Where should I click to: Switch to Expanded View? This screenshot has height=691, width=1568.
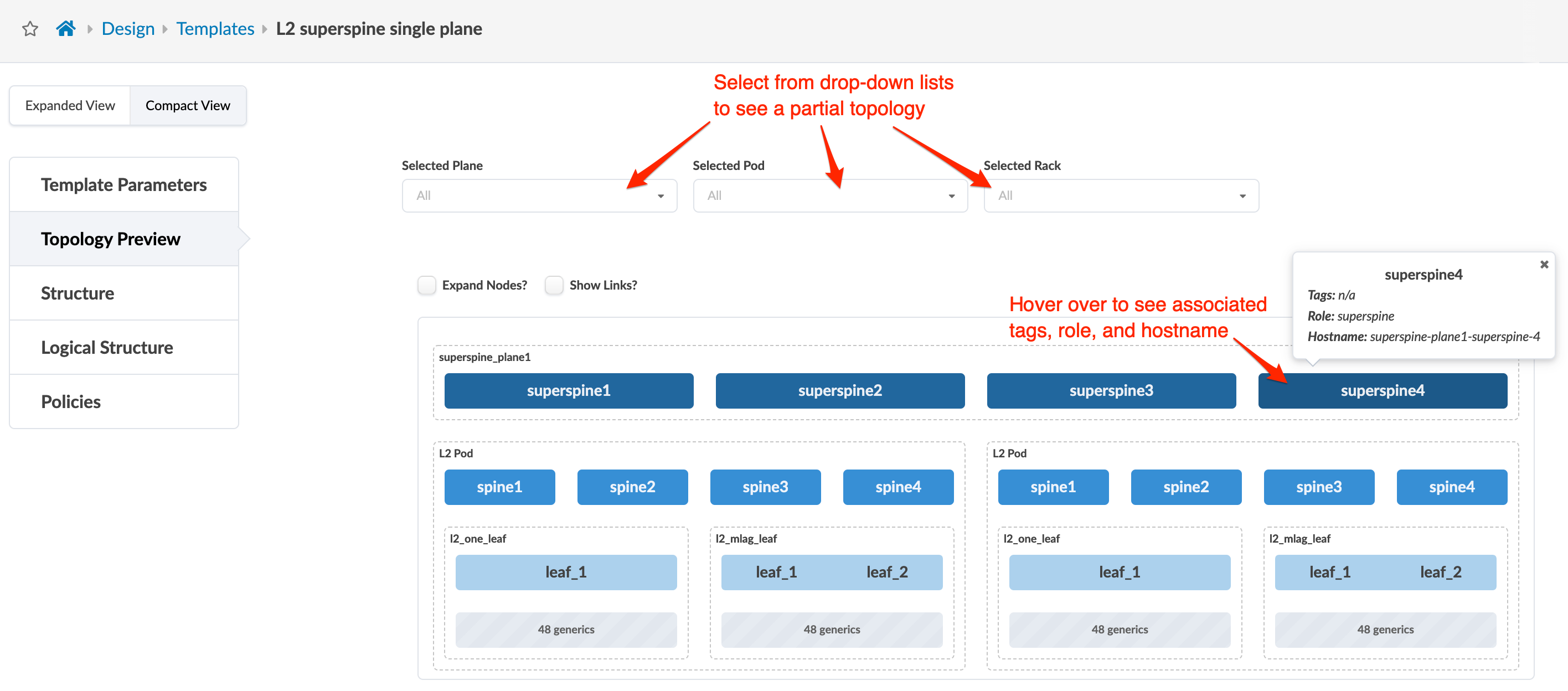pos(70,105)
